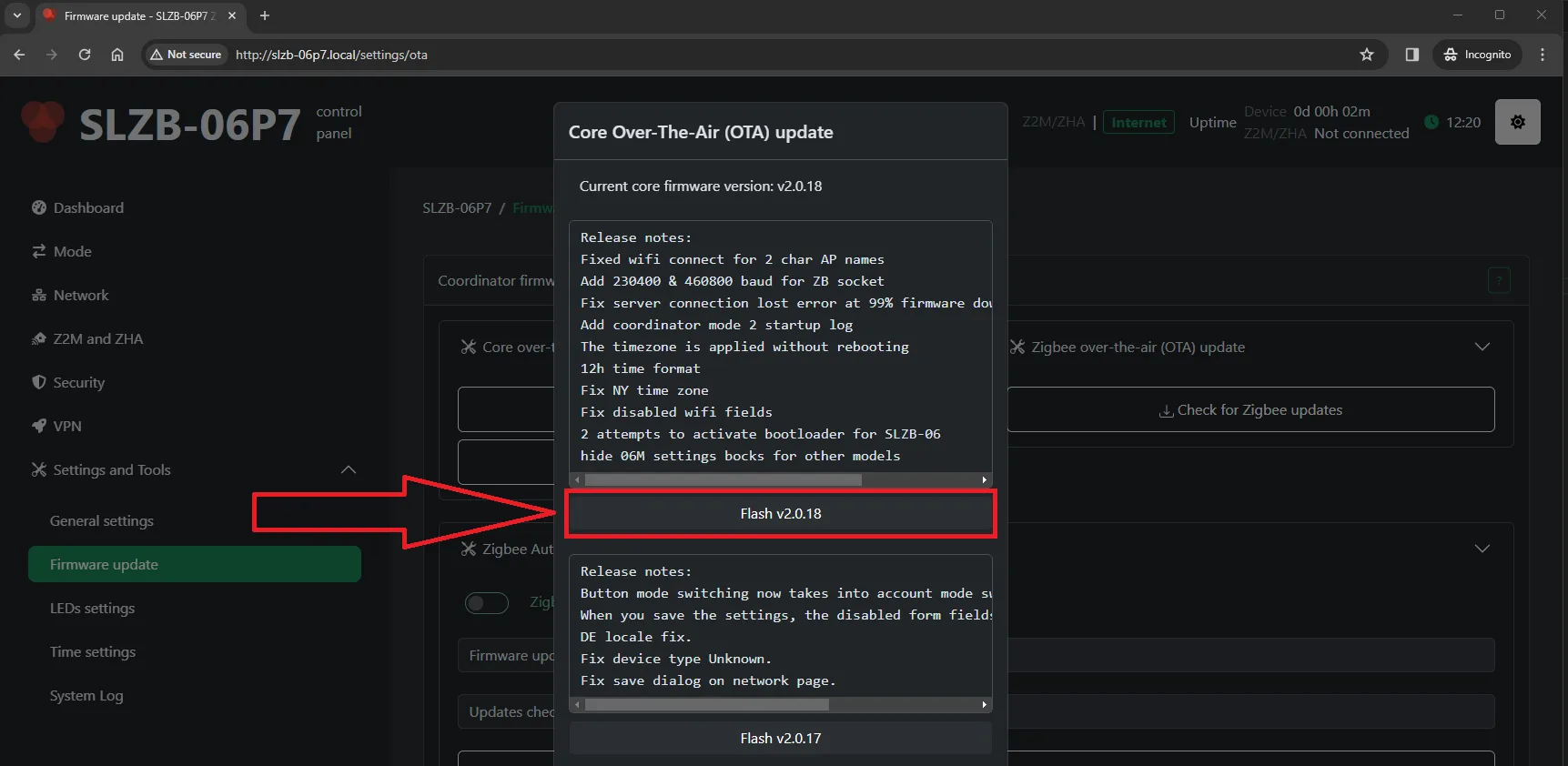Click Check for Zigbee updates button
Screen dimensions: 1568x766
(1250, 410)
